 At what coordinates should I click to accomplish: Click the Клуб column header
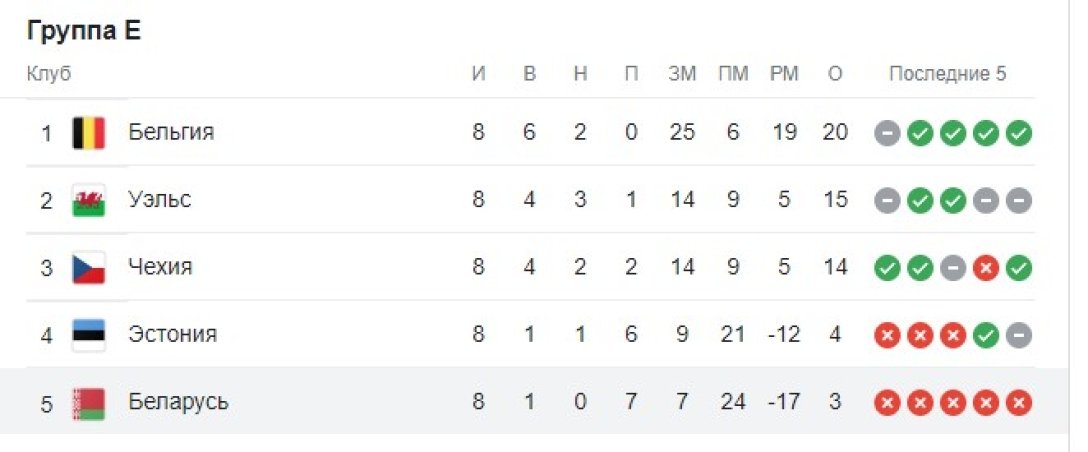(49, 74)
